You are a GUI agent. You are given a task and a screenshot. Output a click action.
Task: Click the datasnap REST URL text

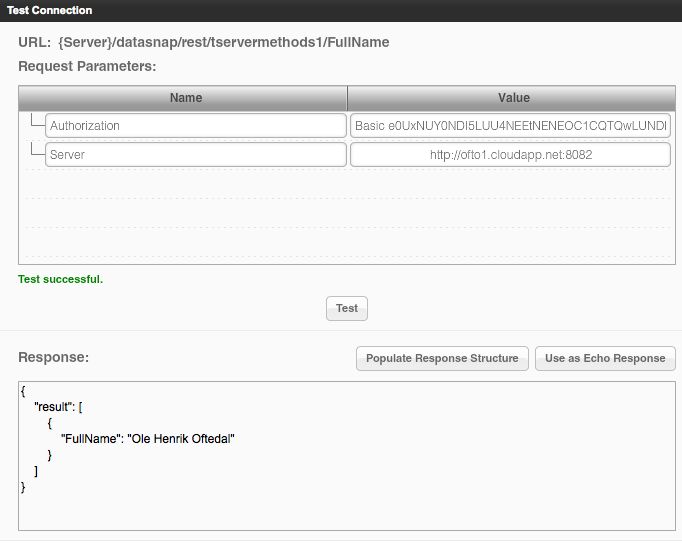223,42
